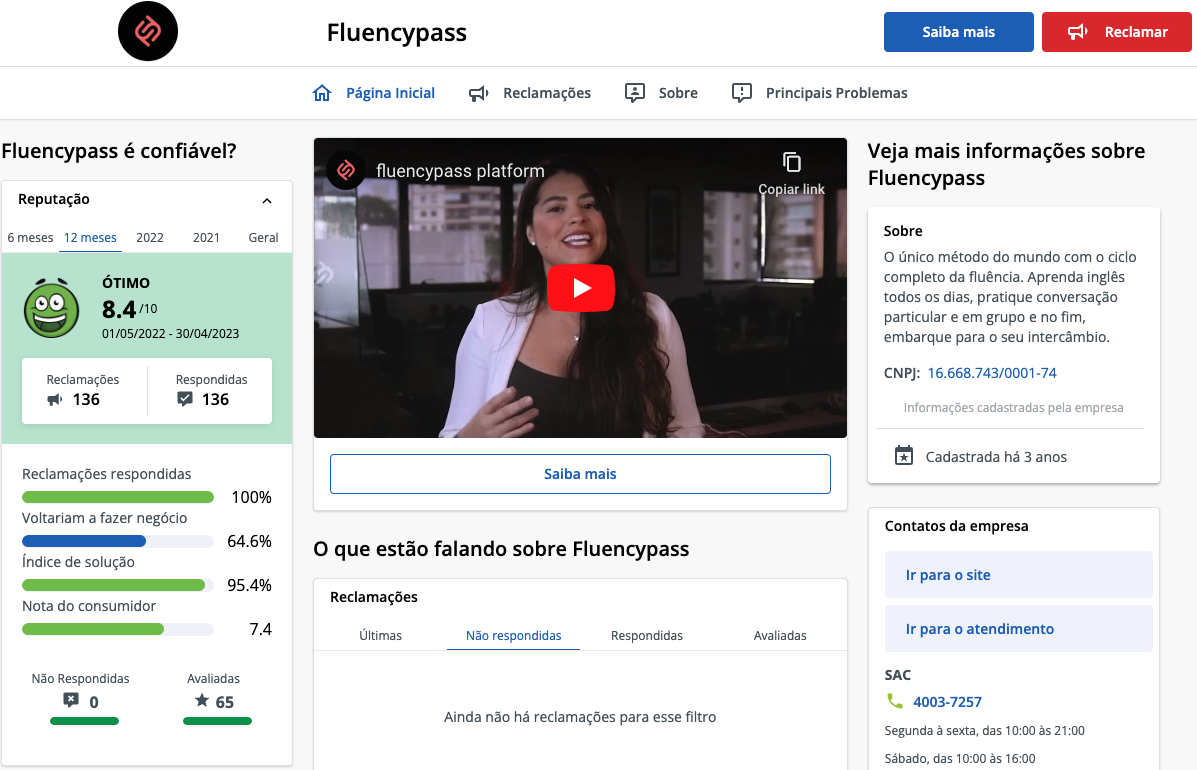Image resolution: width=1197 pixels, height=770 pixels.
Task: Click the date range 01/05/2022 - 30/04/2023
Action: [170, 333]
